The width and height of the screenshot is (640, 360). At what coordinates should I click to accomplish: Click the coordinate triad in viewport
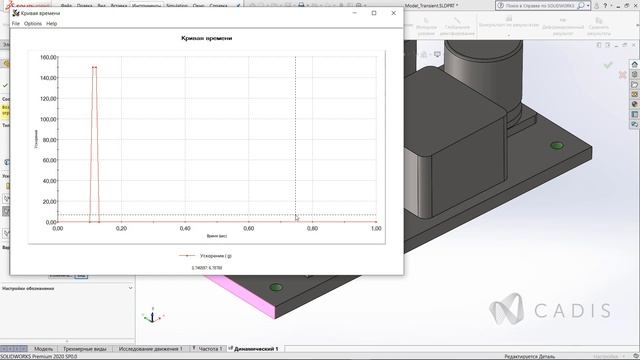153,316
